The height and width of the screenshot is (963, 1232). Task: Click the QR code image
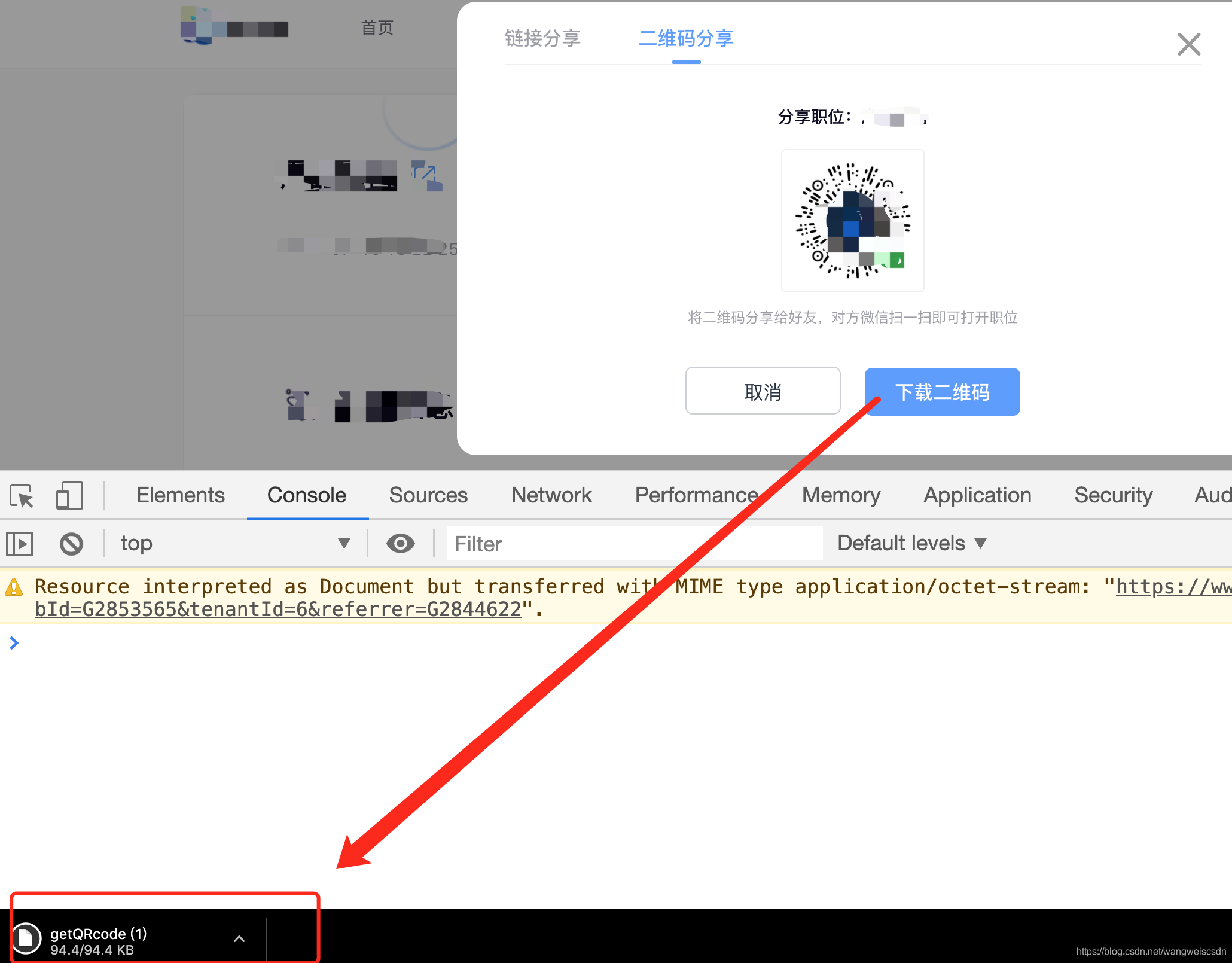tap(852, 221)
